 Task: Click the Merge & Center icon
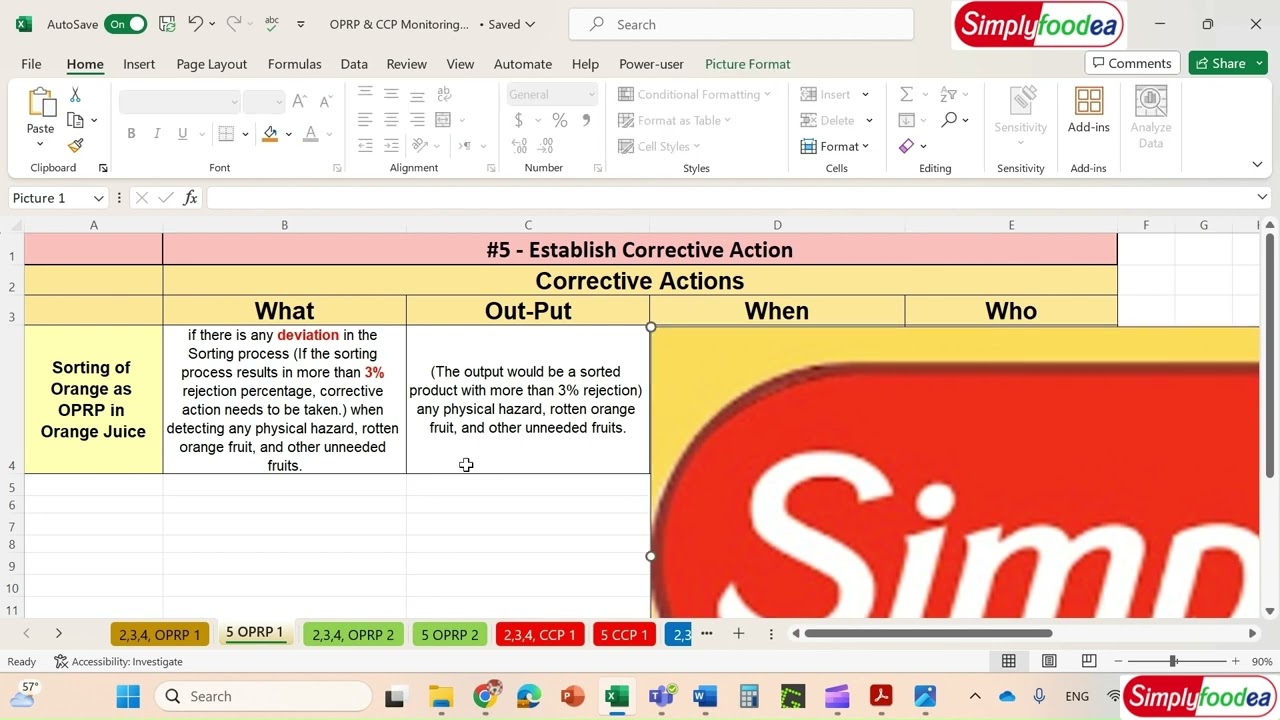[x=443, y=120]
